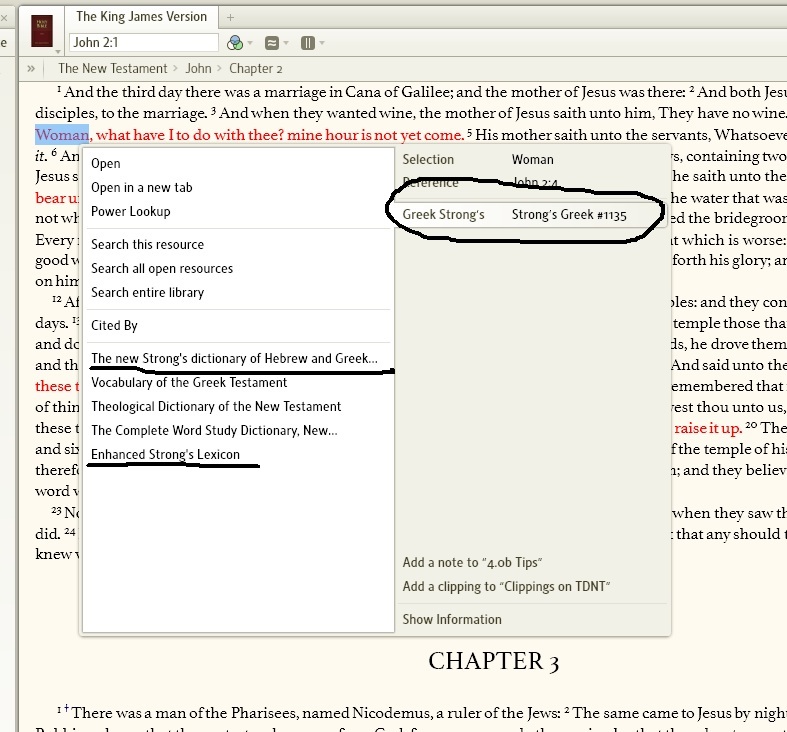Click Show Information
Screen dimensions: 787x732
452,620
